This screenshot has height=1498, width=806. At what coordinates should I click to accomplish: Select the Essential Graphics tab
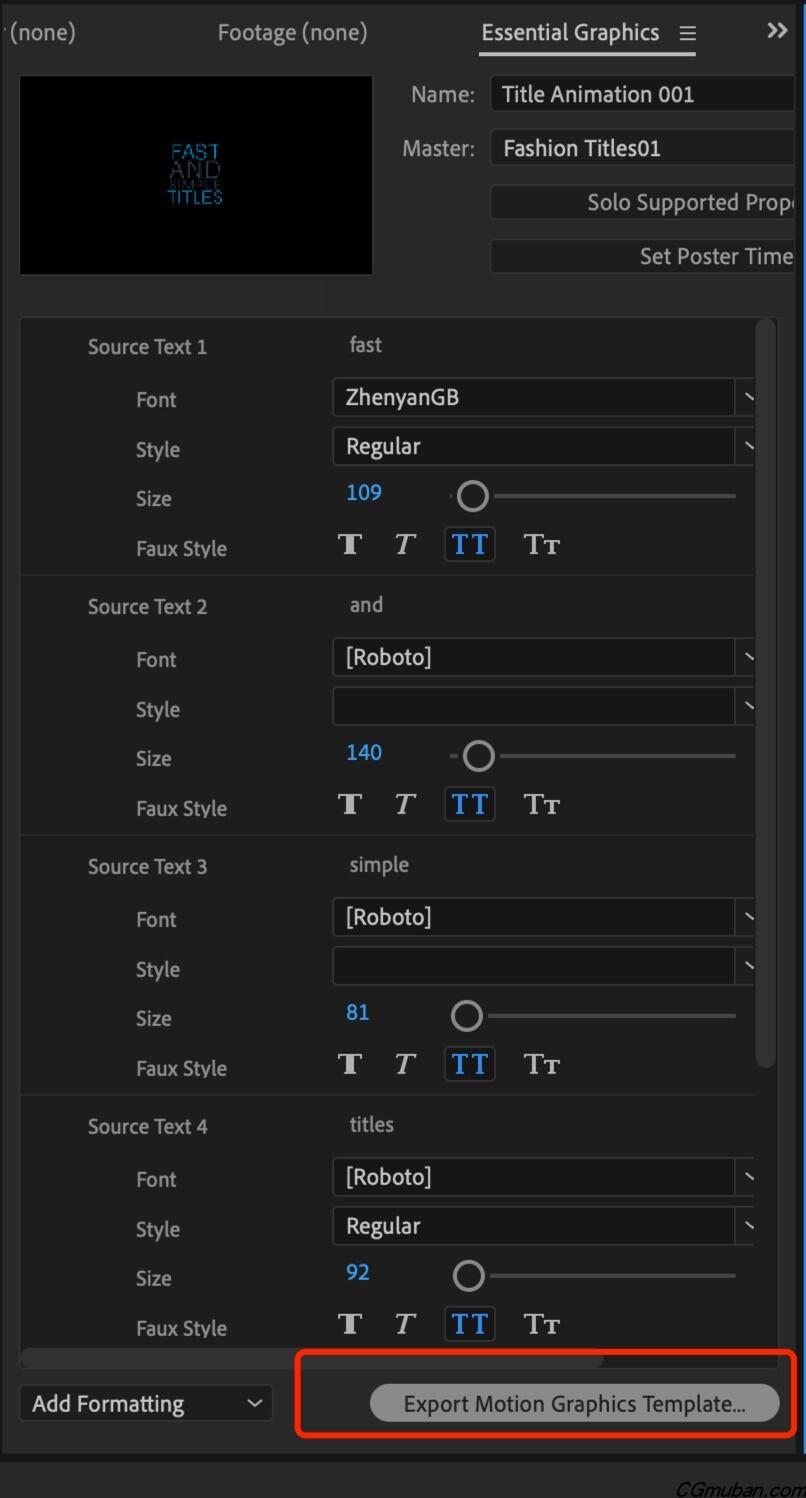pos(570,33)
